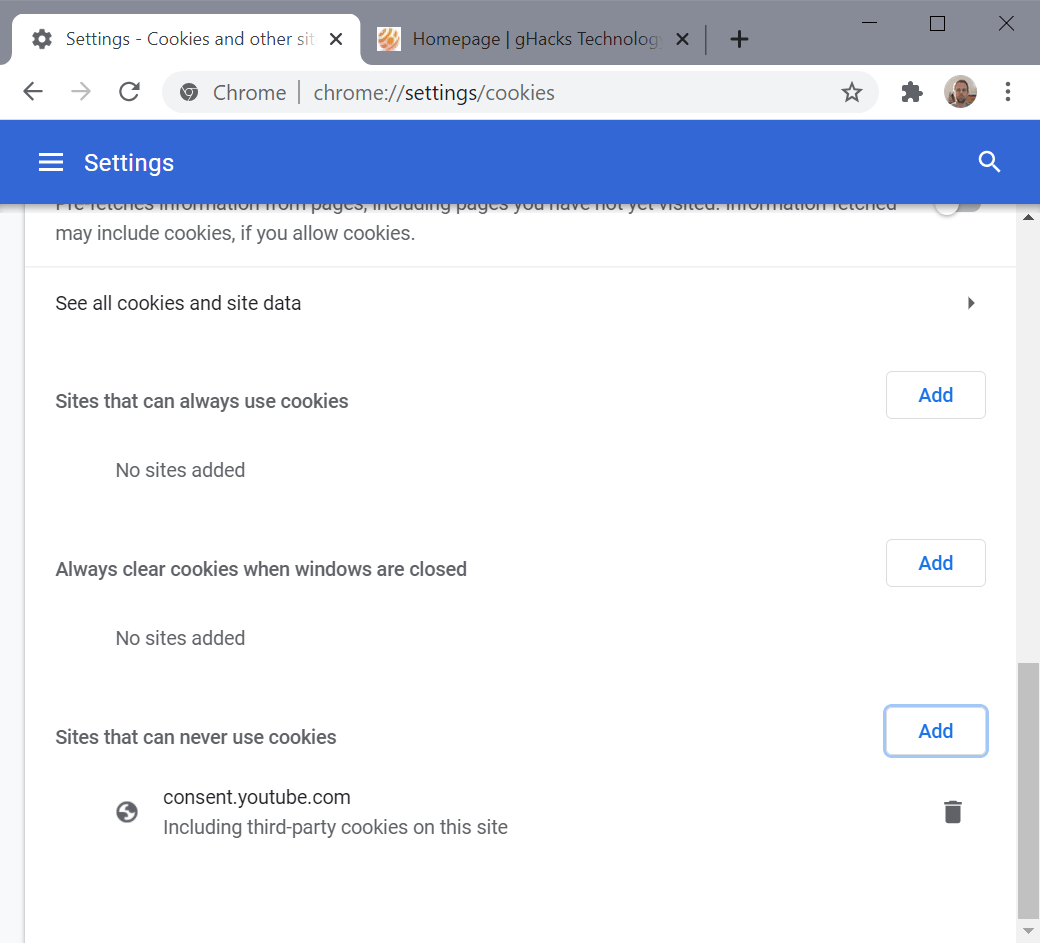Click the vertical scrollbar thumb
Screen dimensions: 1040x943
(x=1029, y=790)
